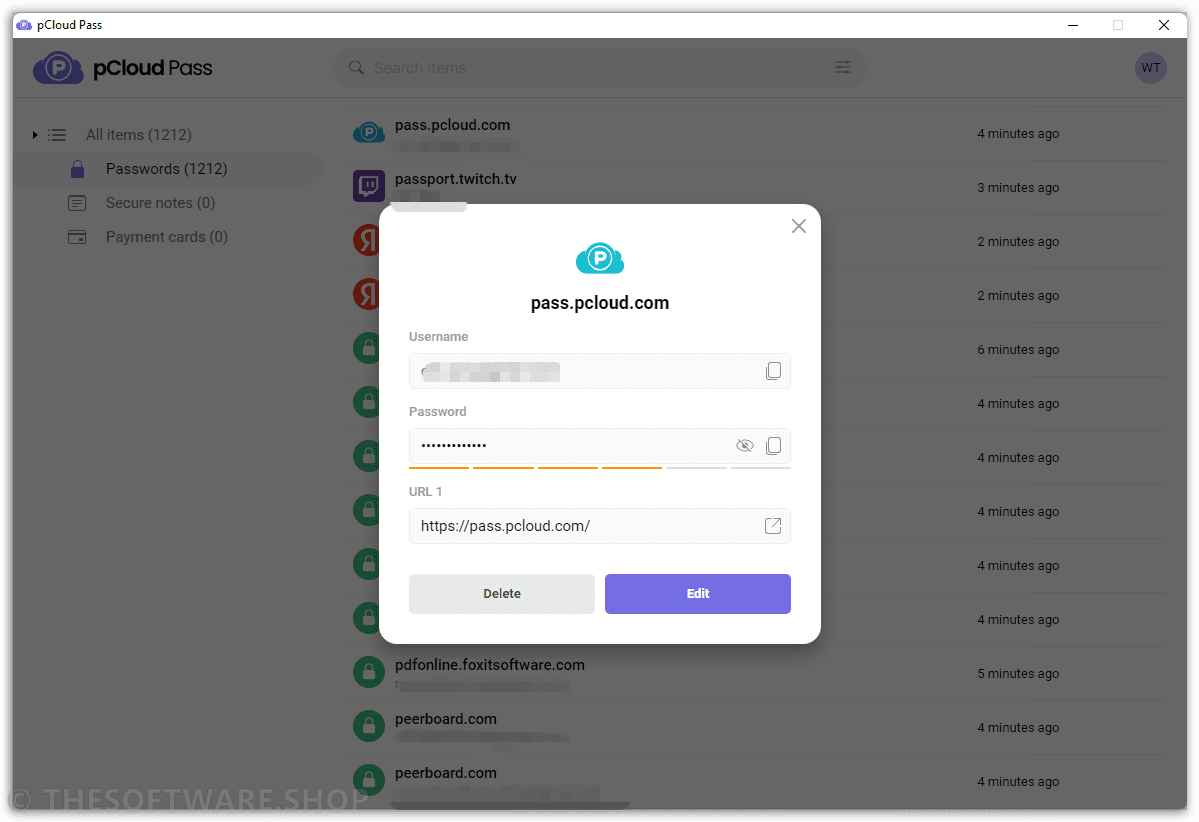Open the search filter options icon
The height and width of the screenshot is (822, 1199).
(843, 67)
